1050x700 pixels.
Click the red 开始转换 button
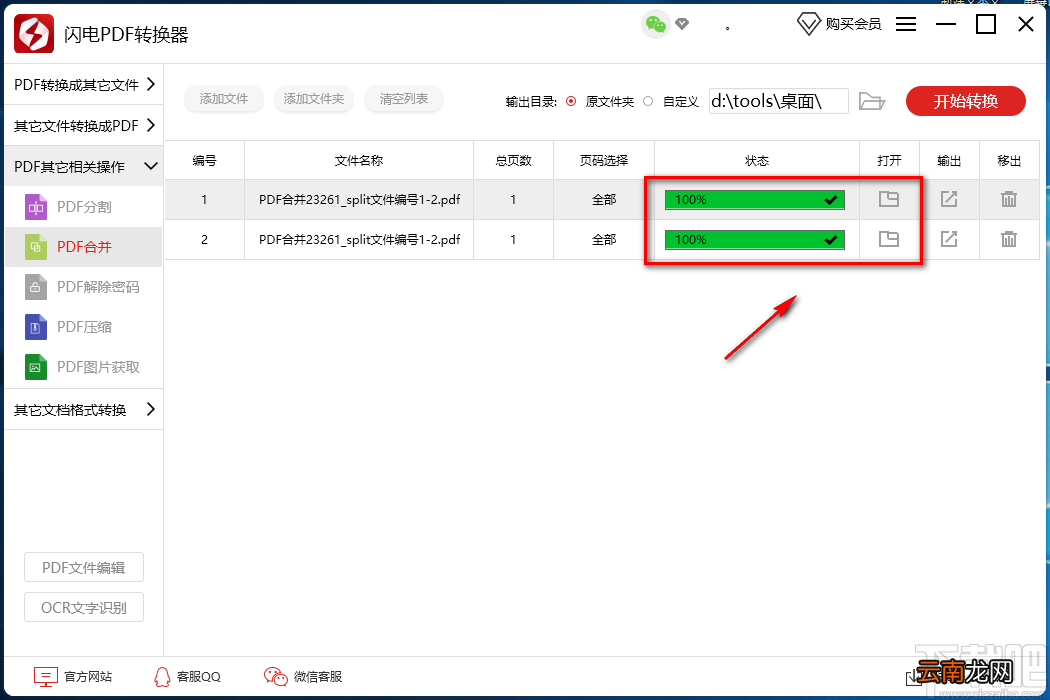pos(966,101)
